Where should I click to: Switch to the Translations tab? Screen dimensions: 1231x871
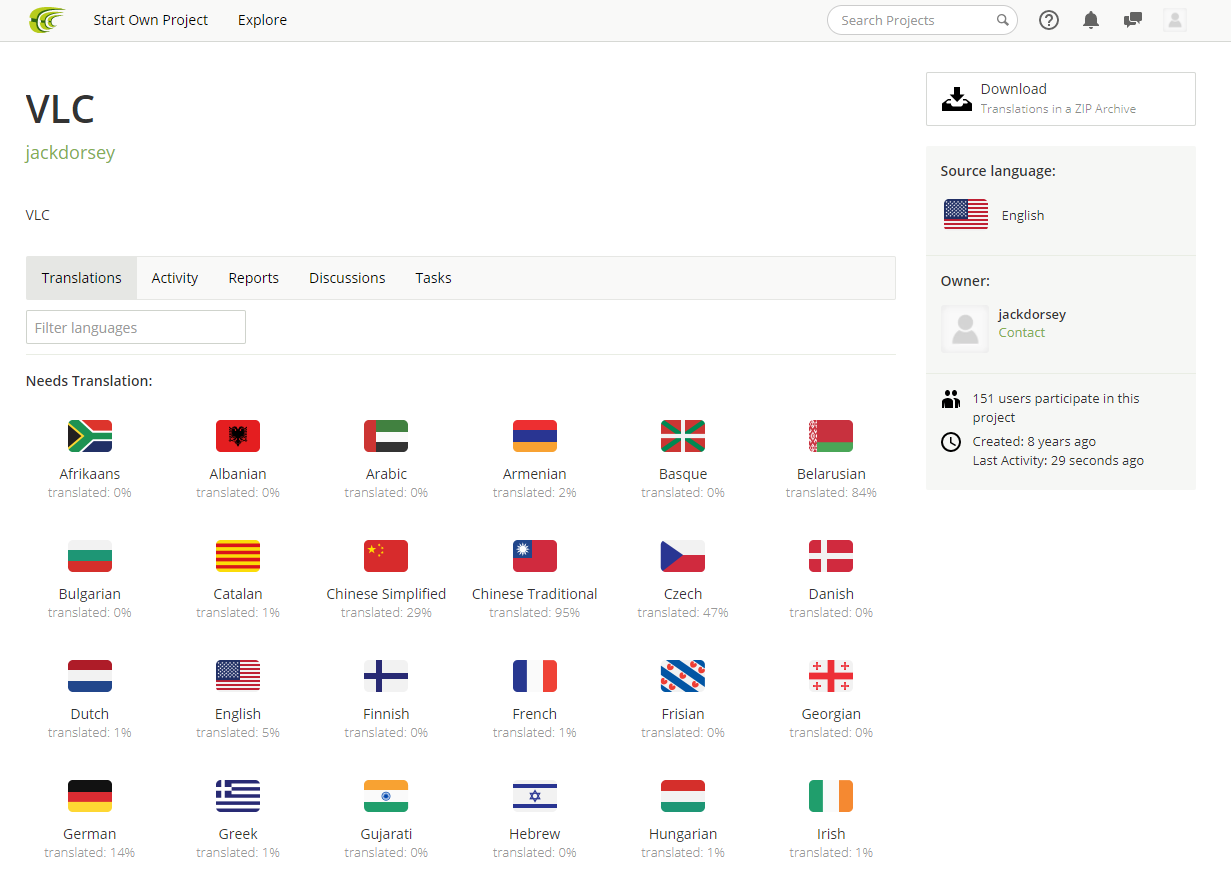[x=82, y=278]
